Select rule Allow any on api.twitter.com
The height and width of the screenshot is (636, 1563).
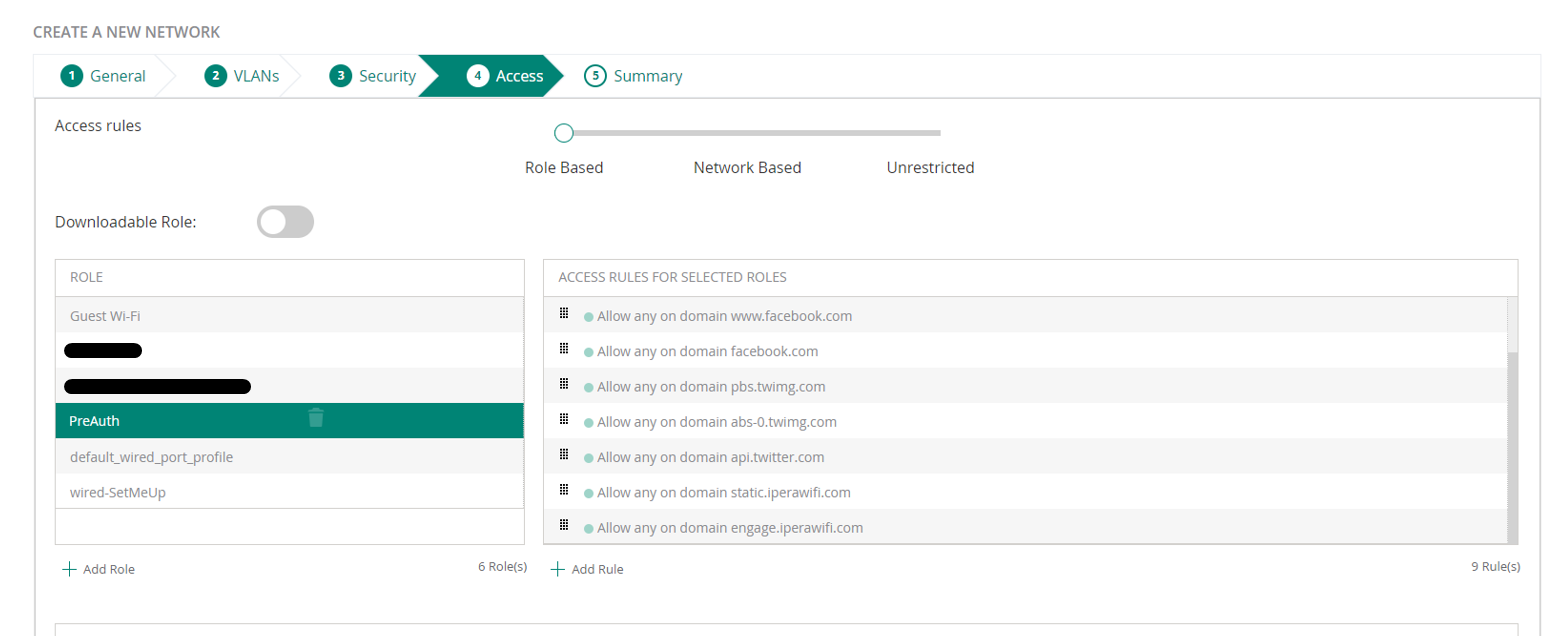click(1025, 456)
